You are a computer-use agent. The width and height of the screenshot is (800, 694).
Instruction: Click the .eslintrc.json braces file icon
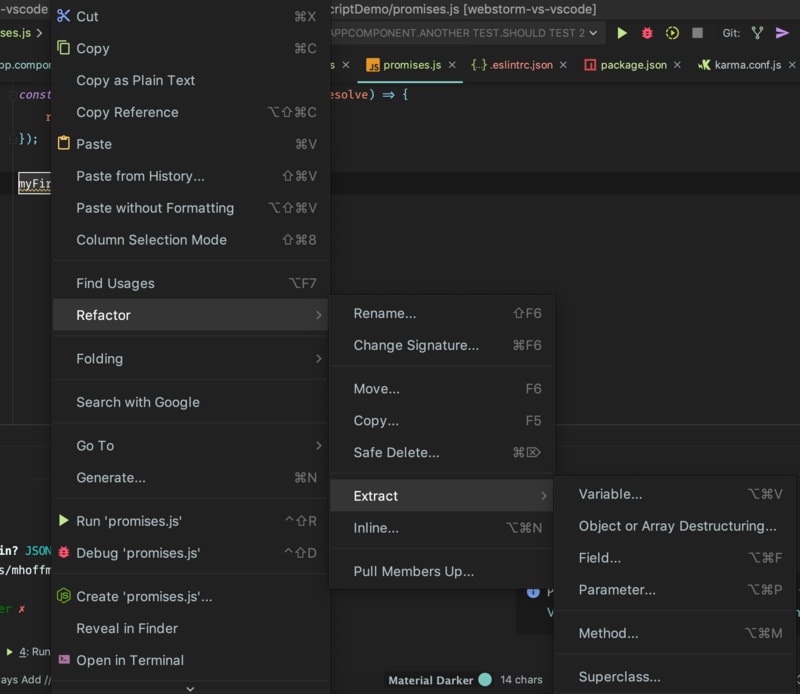[479, 65]
